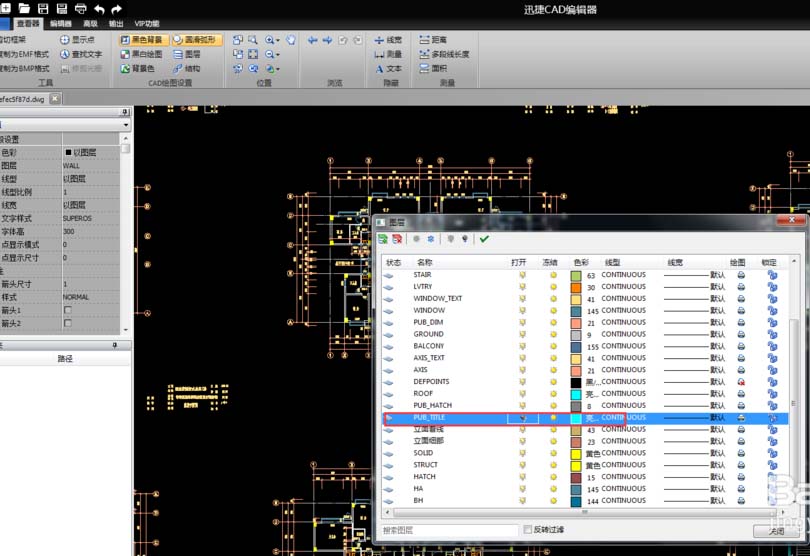
Task: Switch to the 编辑器 editor ribbon tab
Action: (60, 23)
